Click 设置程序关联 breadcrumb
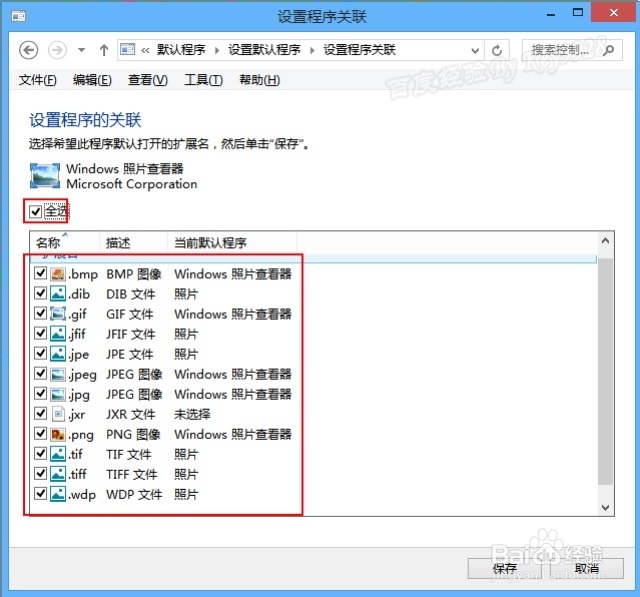The height and width of the screenshot is (597, 640). (x=360, y=50)
